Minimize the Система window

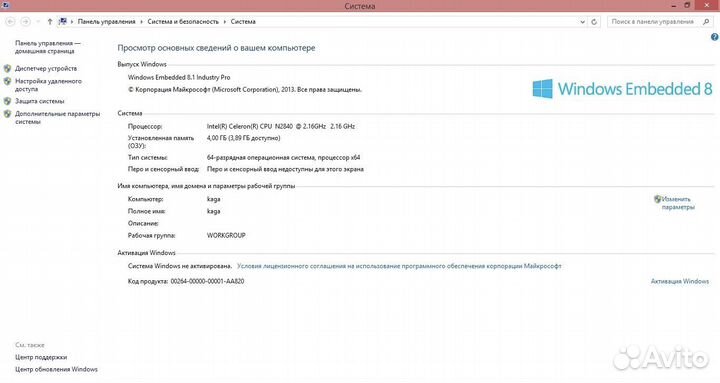pyautogui.click(x=674, y=6)
